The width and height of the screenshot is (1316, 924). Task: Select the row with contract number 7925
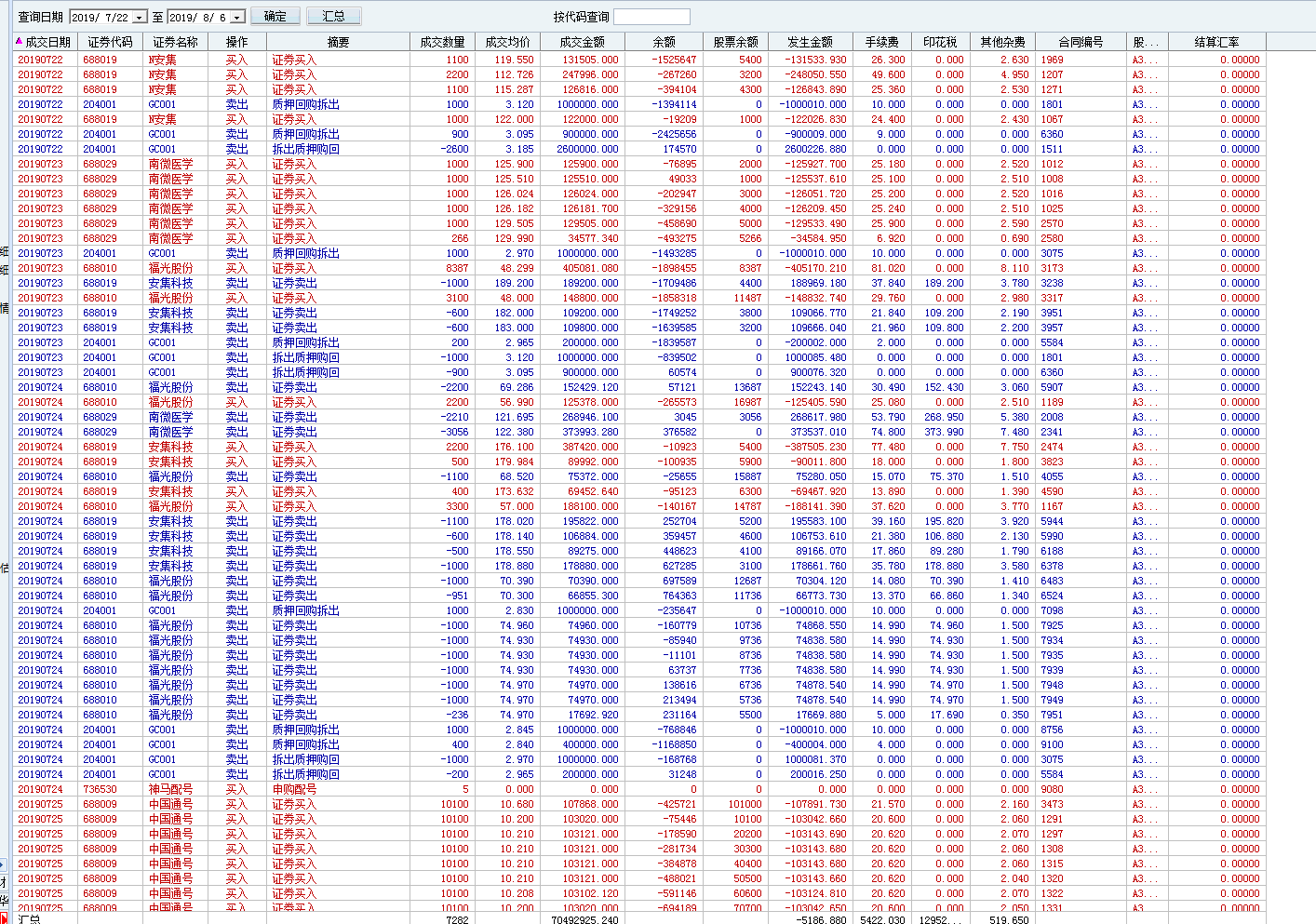pos(639,625)
